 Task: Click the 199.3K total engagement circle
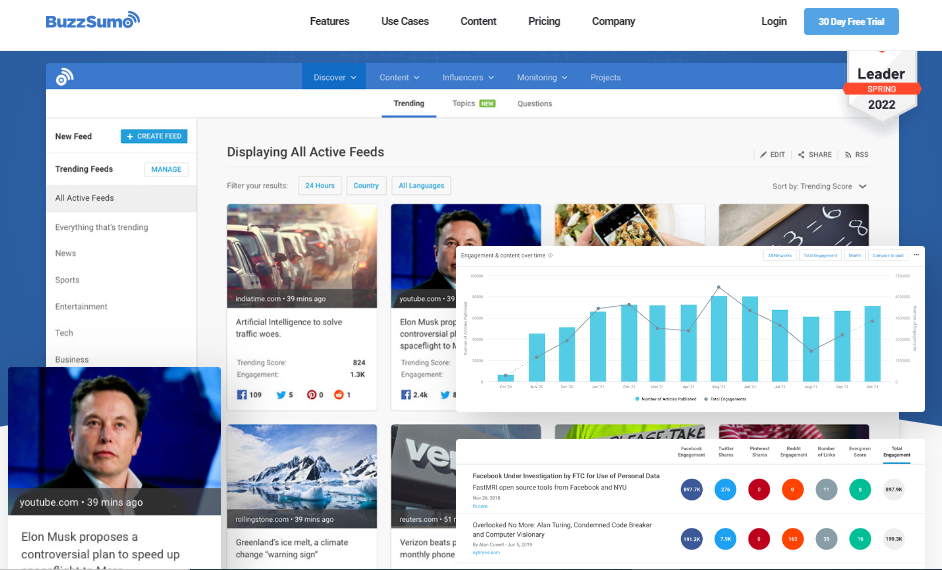[x=894, y=539]
